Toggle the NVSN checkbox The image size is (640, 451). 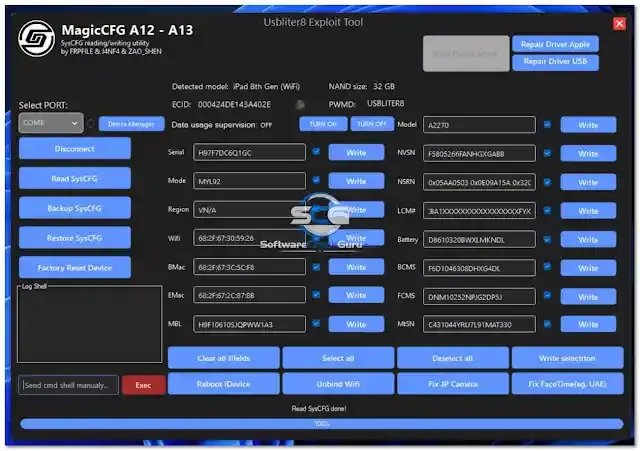pyautogui.click(x=547, y=153)
